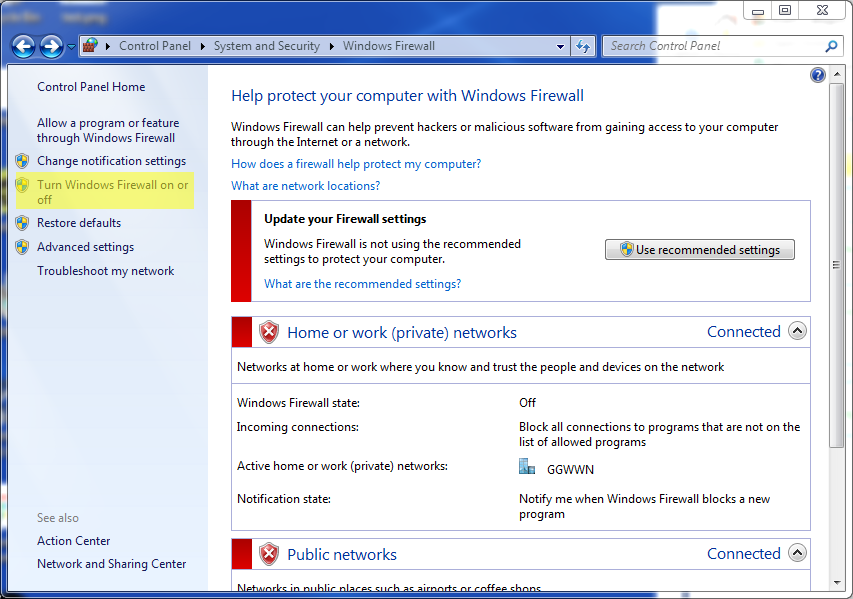Screen dimensions: 853x599
Task: Open Action Center link
Action: pos(73,541)
